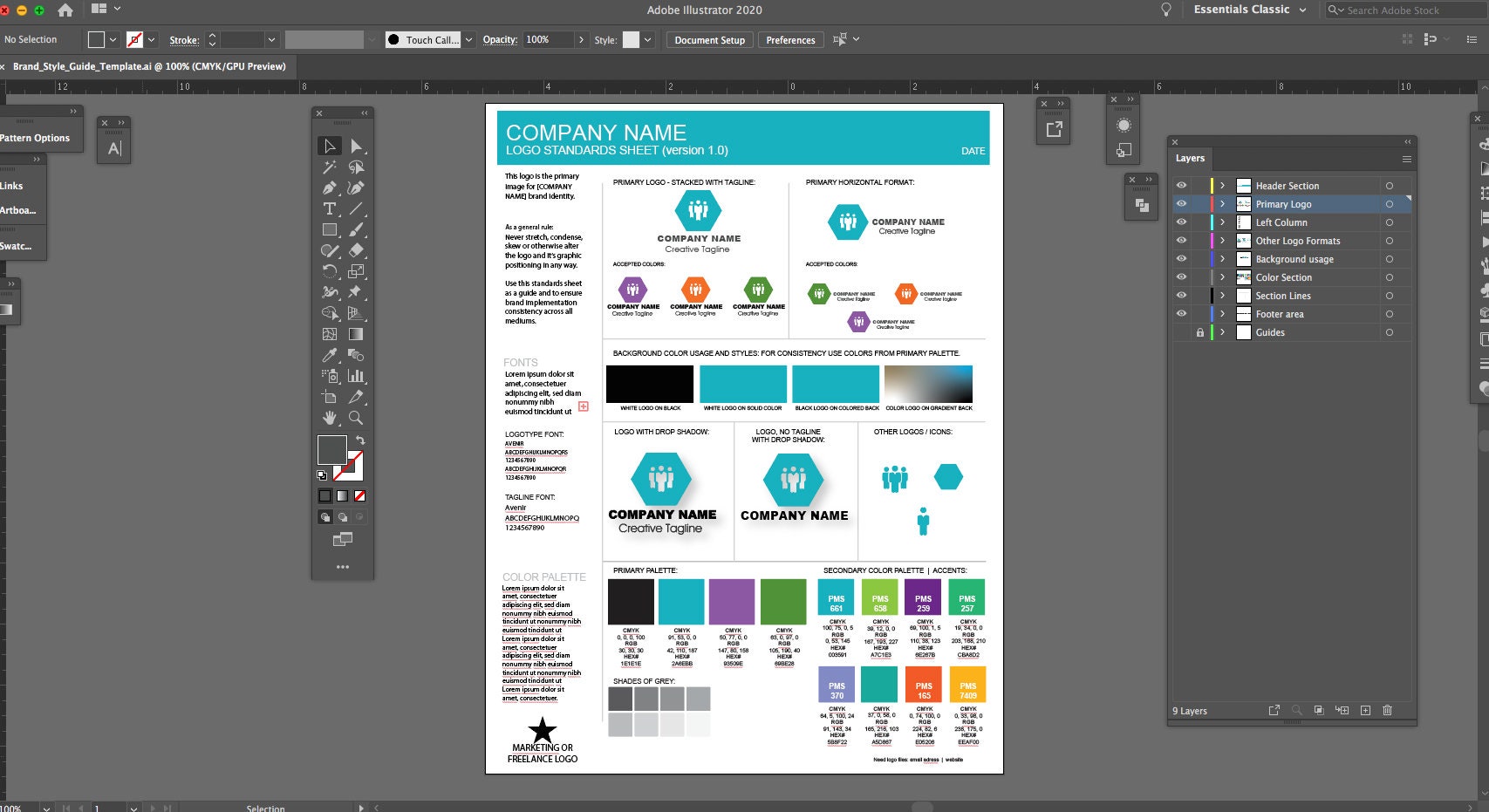Image resolution: width=1489 pixels, height=812 pixels.
Task: Toggle visibility of the Footer area layer
Action: [1181, 313]
